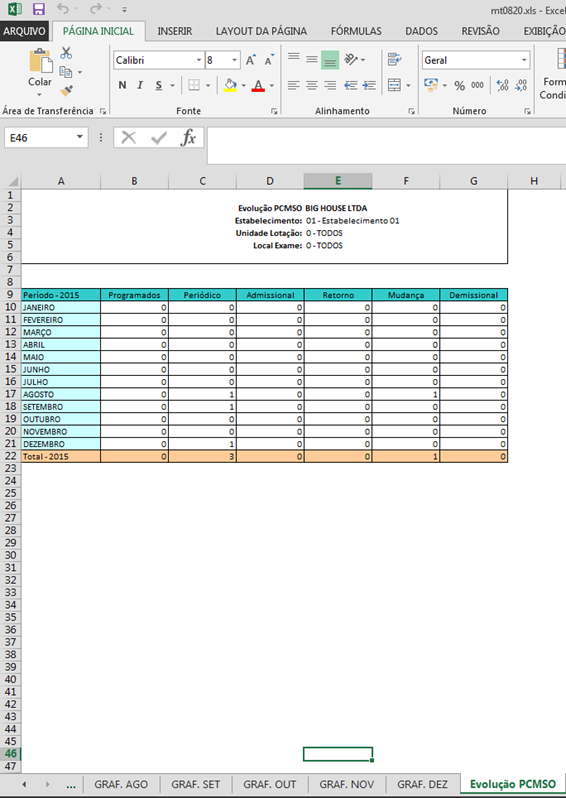Expand the font size dropdown
Screen dimensions: 566x798
click(x=234, y=60)
